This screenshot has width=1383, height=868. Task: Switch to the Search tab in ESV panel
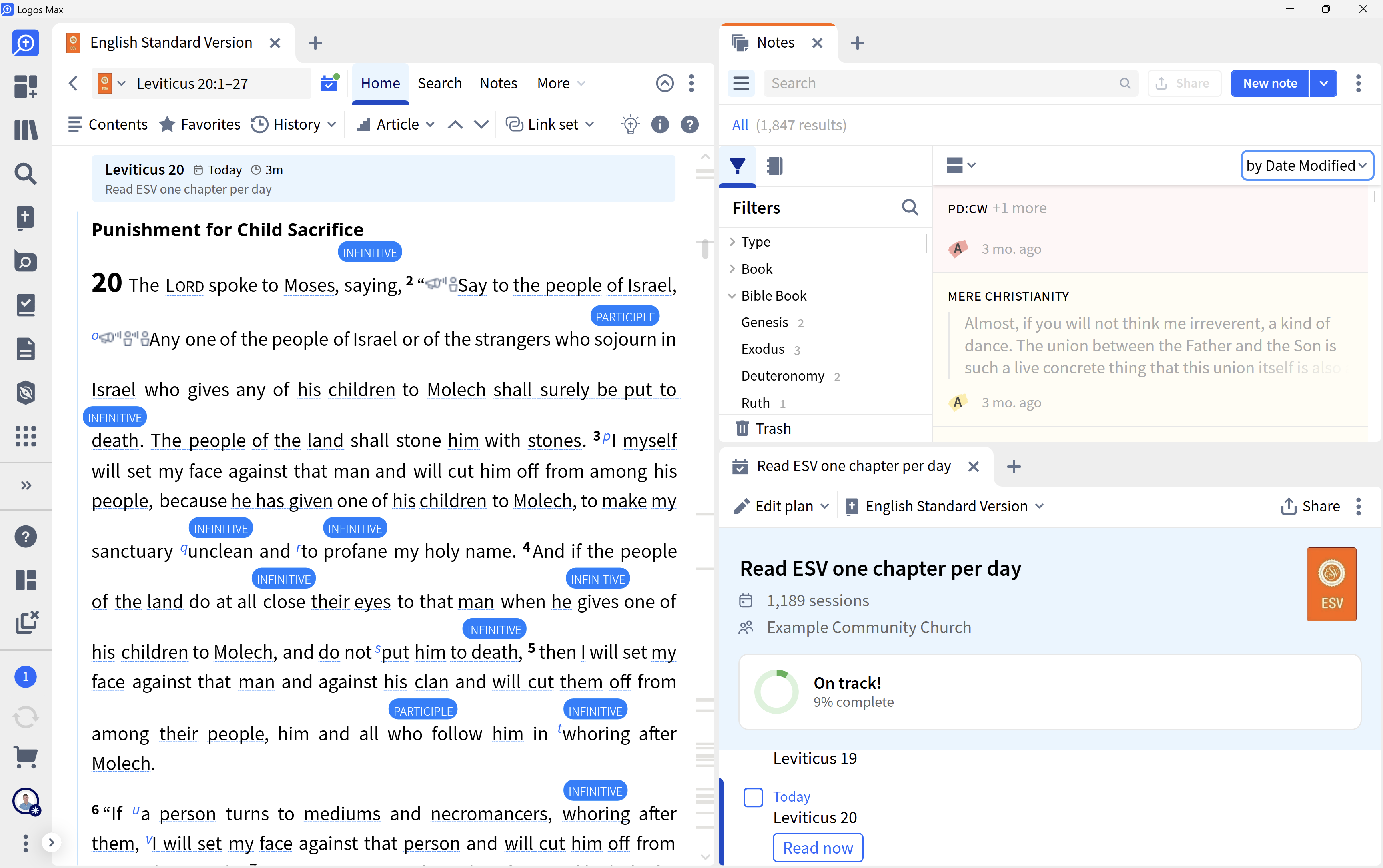439,84
